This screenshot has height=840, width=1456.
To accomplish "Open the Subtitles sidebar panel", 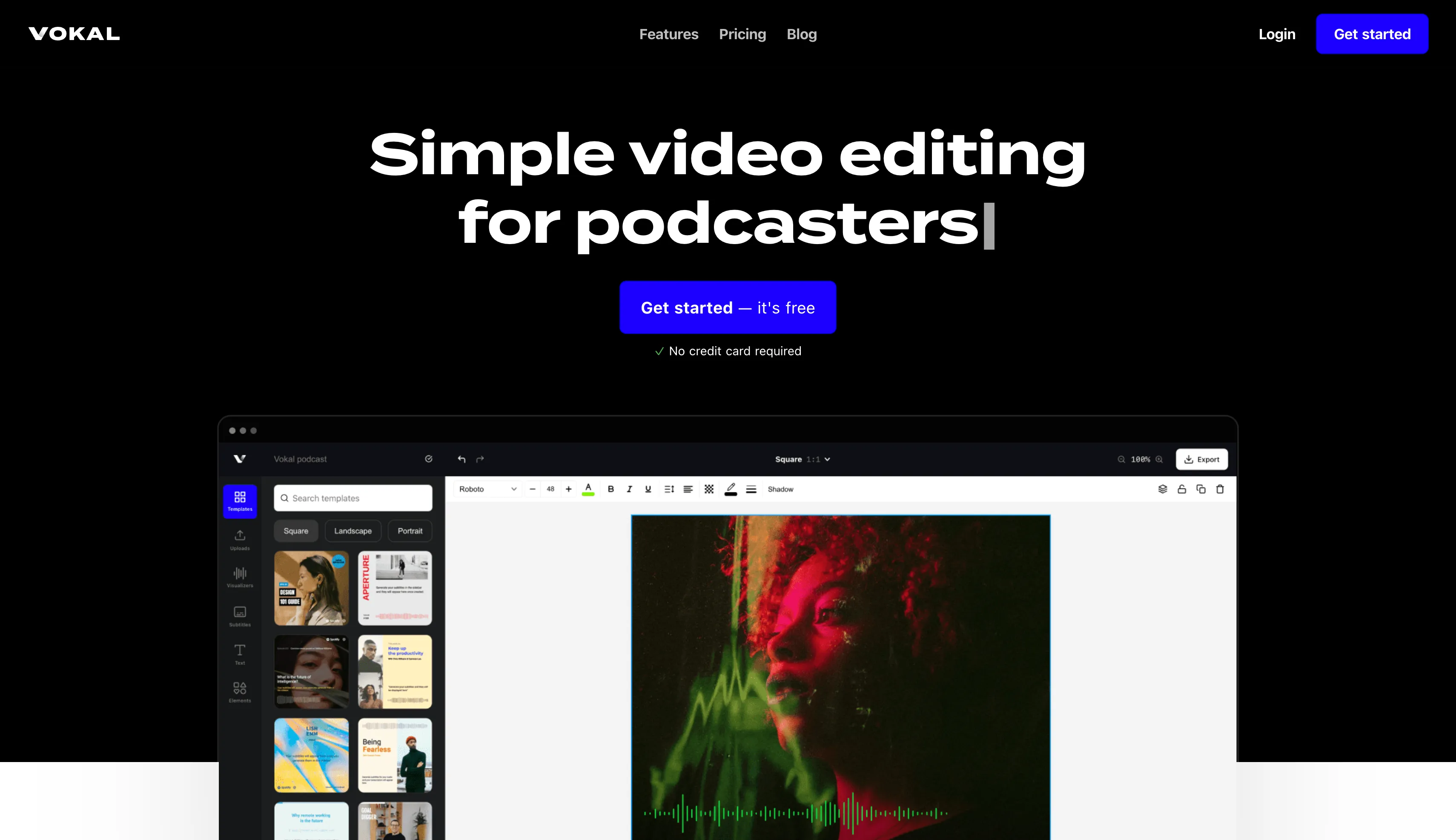I will click(240, 616).
